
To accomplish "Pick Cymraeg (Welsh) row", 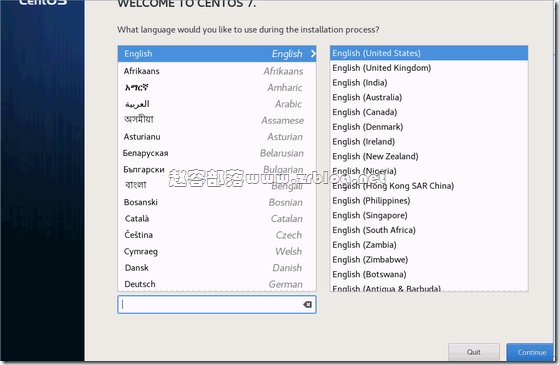I will coord(217,251).
